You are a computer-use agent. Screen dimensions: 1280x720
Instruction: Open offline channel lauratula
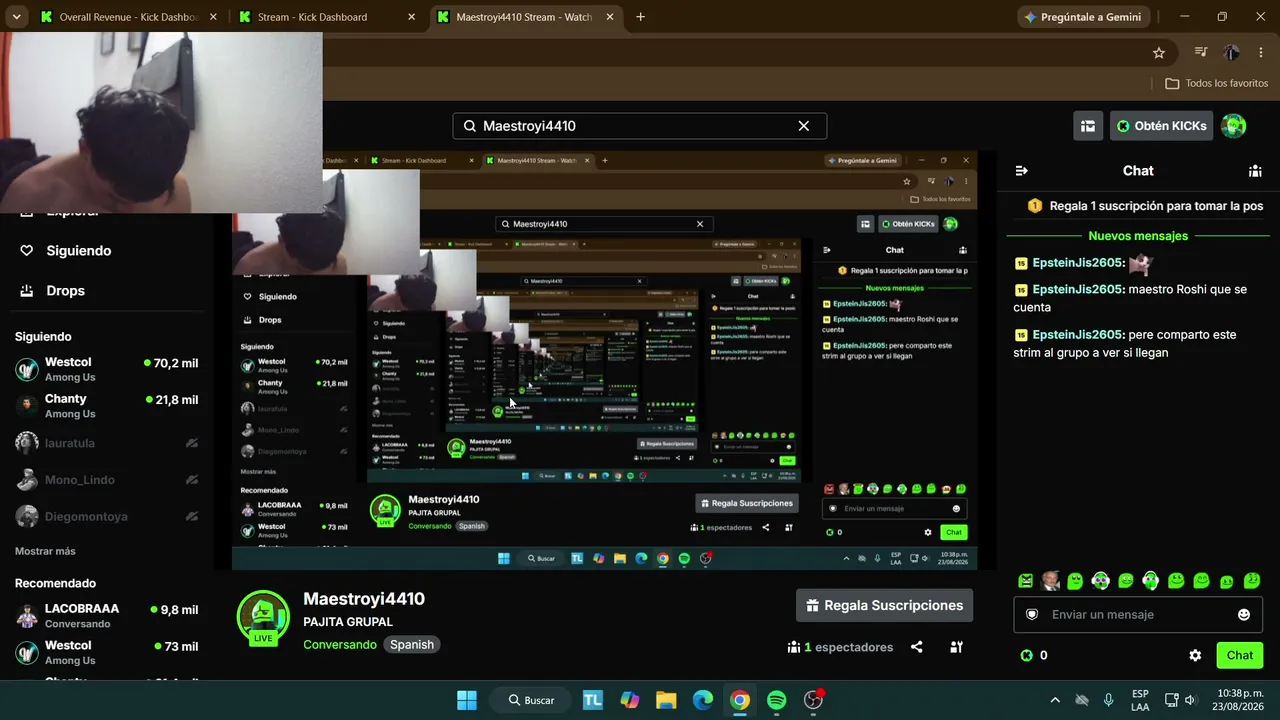107,443
